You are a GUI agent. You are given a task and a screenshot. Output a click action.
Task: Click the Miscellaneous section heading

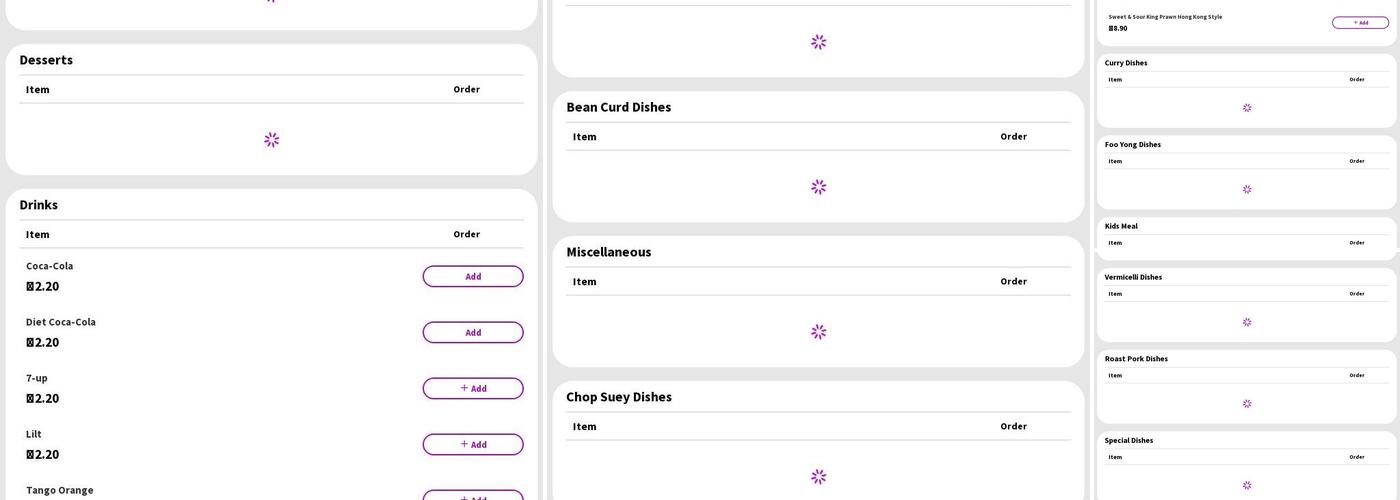609,252
